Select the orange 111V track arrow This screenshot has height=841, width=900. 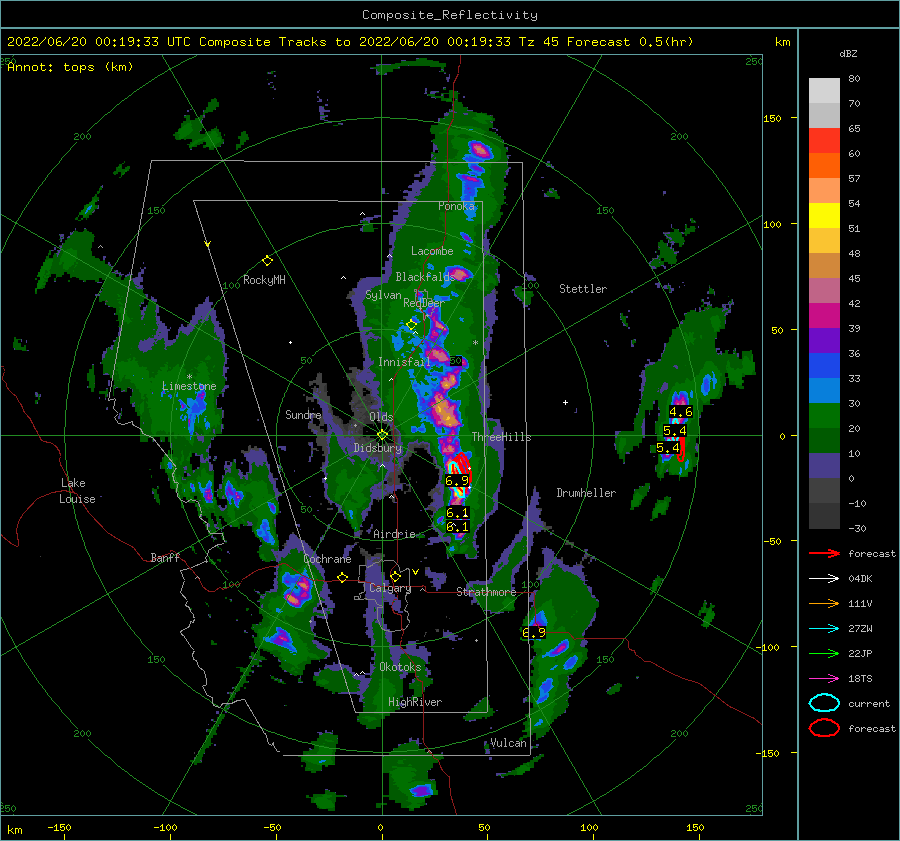[824, 603]
